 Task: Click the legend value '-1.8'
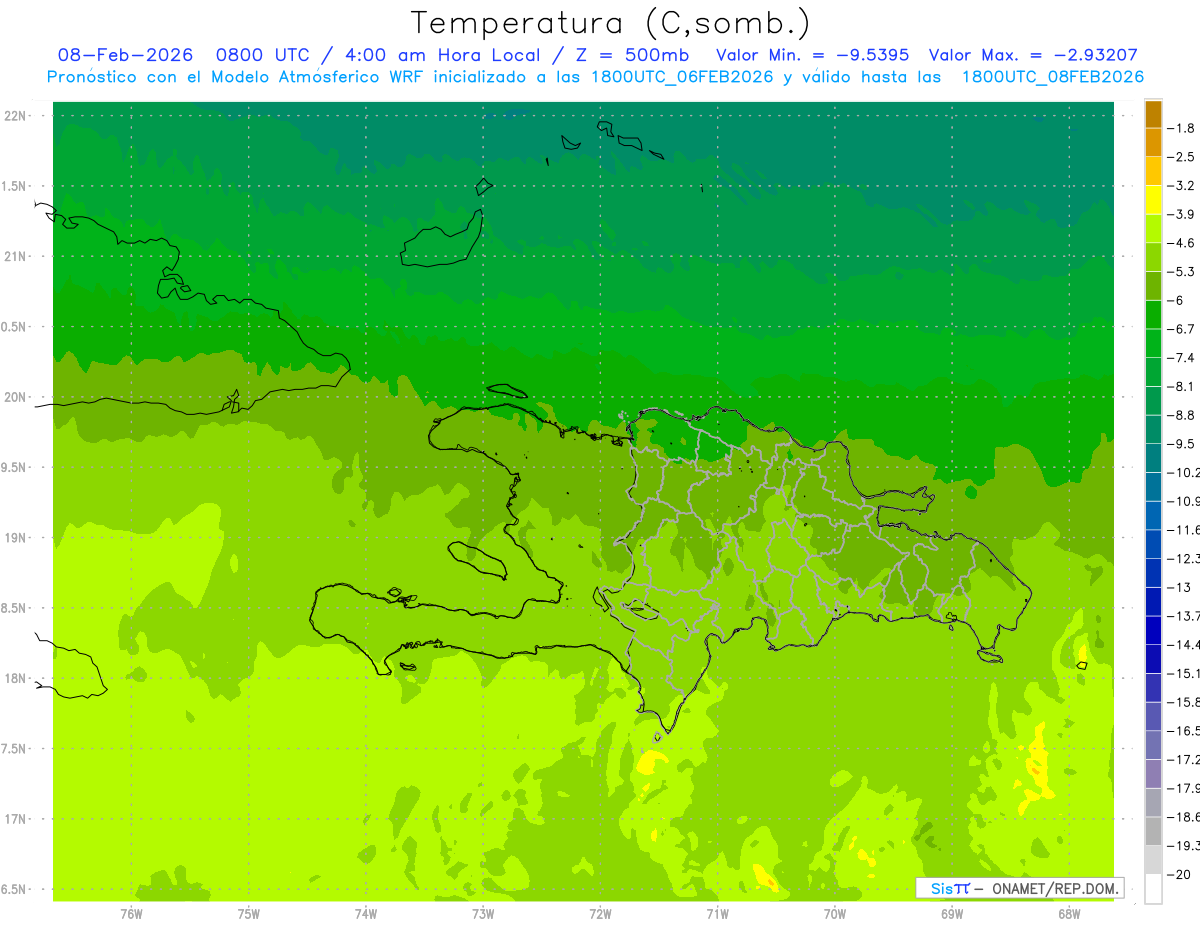[1182, 128]
